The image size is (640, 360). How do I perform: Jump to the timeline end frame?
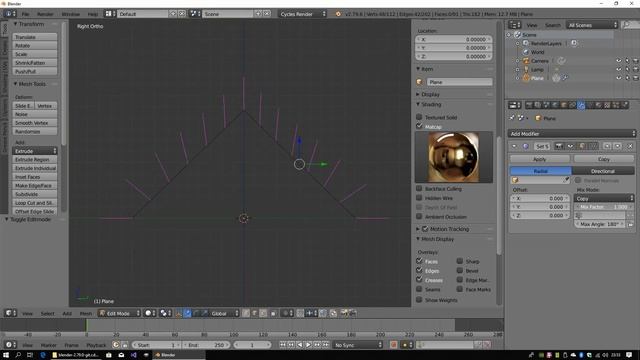coord(325,345)
